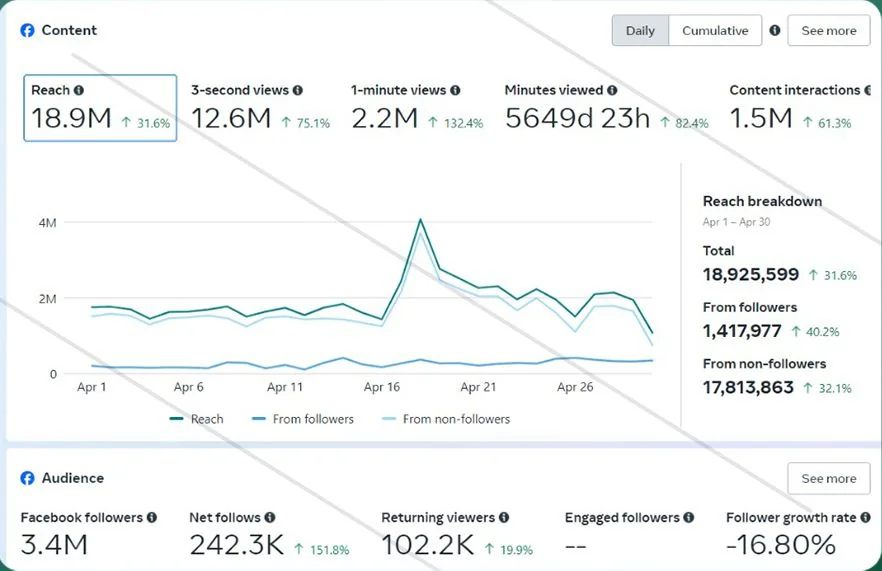Click the Apr 1 axis label
Viewport: 882px width, 571px height.
tap(92, 387)
